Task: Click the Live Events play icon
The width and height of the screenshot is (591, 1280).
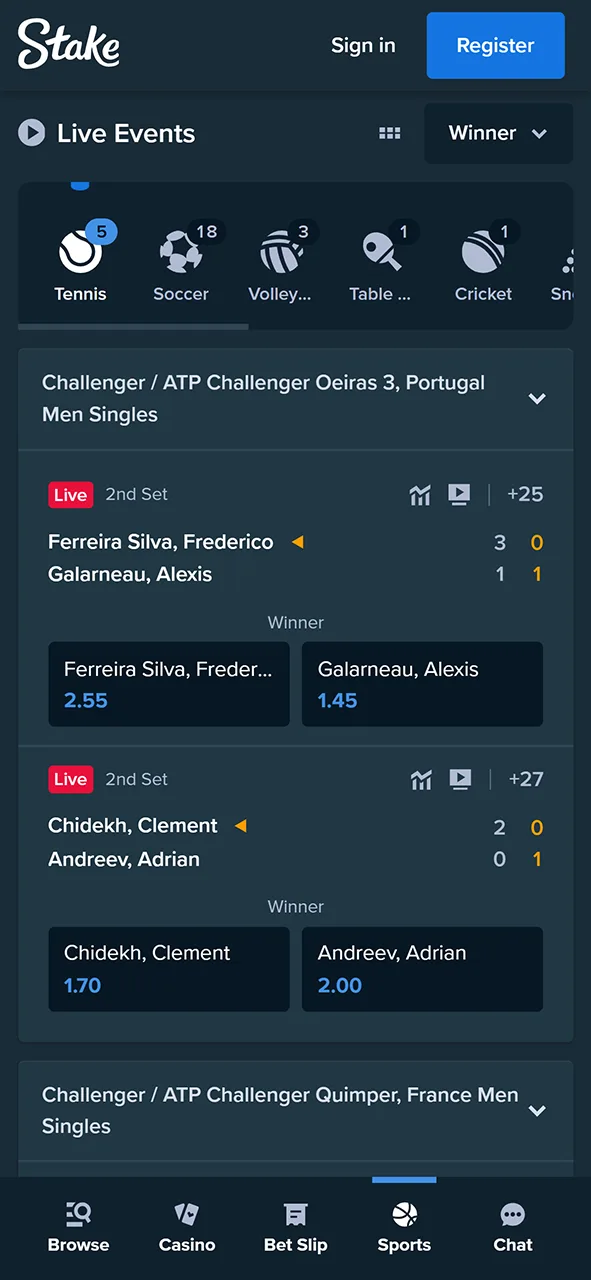Action: pyautogui.click(x=31, y=132)
